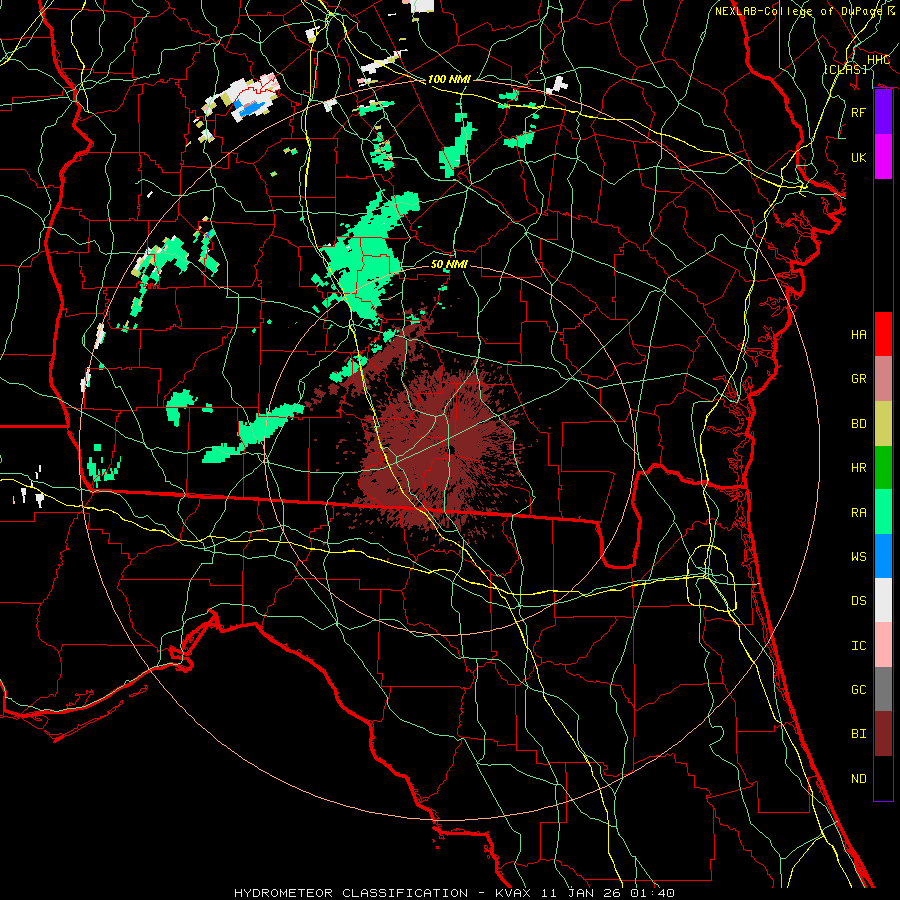Click the UK magenta legend swatch
Viewport: 900px width, 900px height.
point(883,157)
